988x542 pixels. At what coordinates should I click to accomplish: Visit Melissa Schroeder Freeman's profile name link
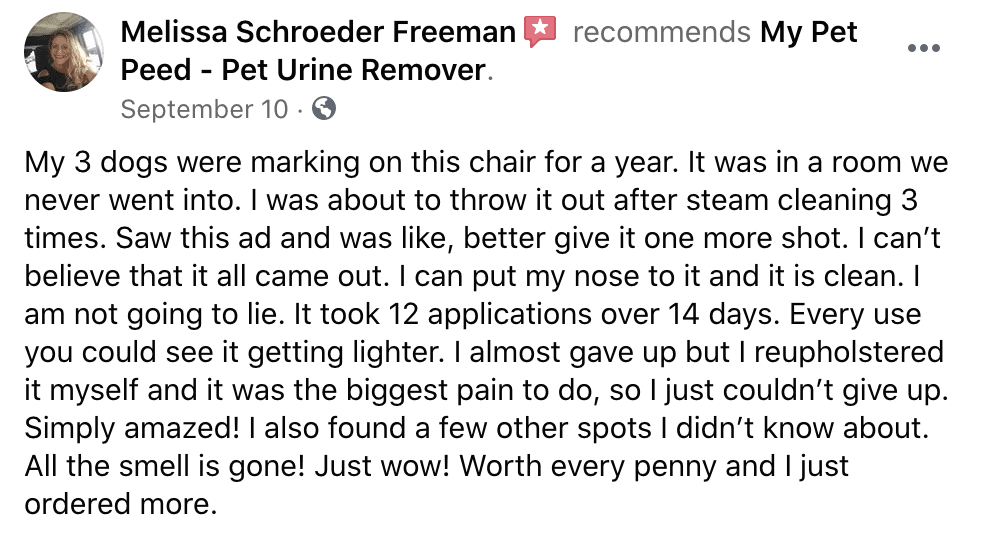pos(318,32)
